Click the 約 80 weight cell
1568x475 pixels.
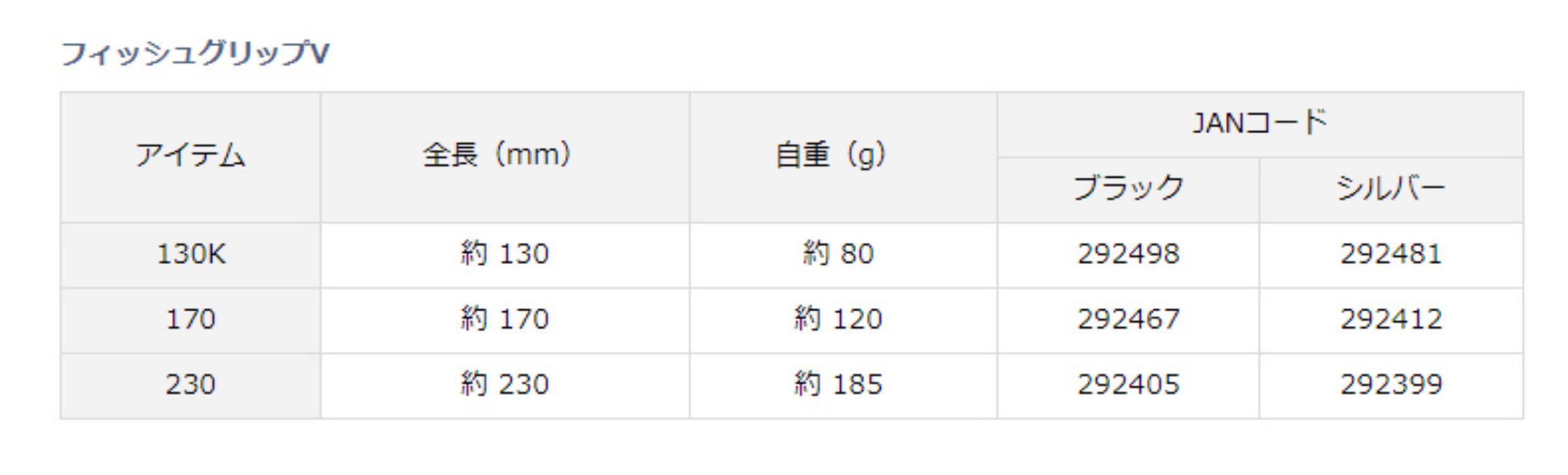point(838,255)
